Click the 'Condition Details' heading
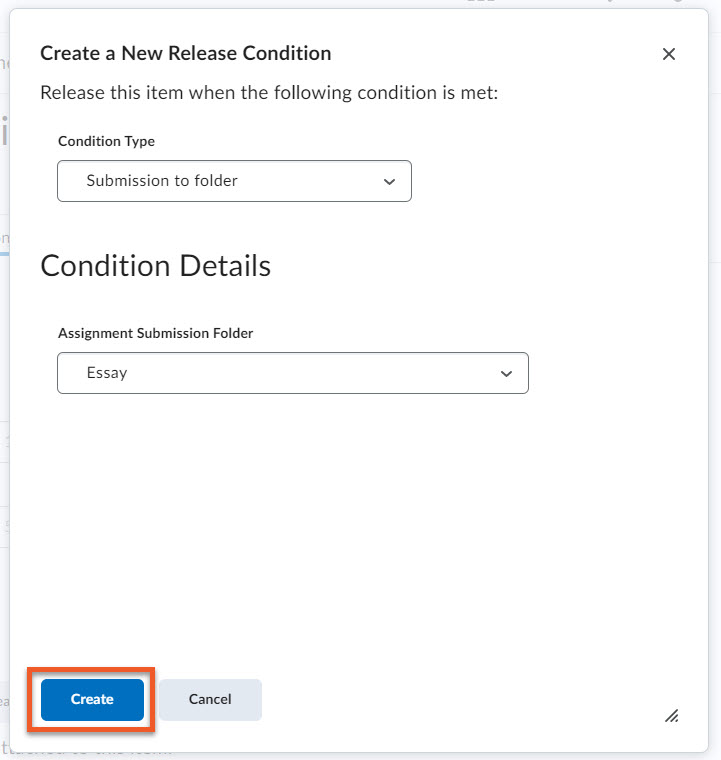The width and height of the screenshot is (721, 760). [x=155, y=265]
